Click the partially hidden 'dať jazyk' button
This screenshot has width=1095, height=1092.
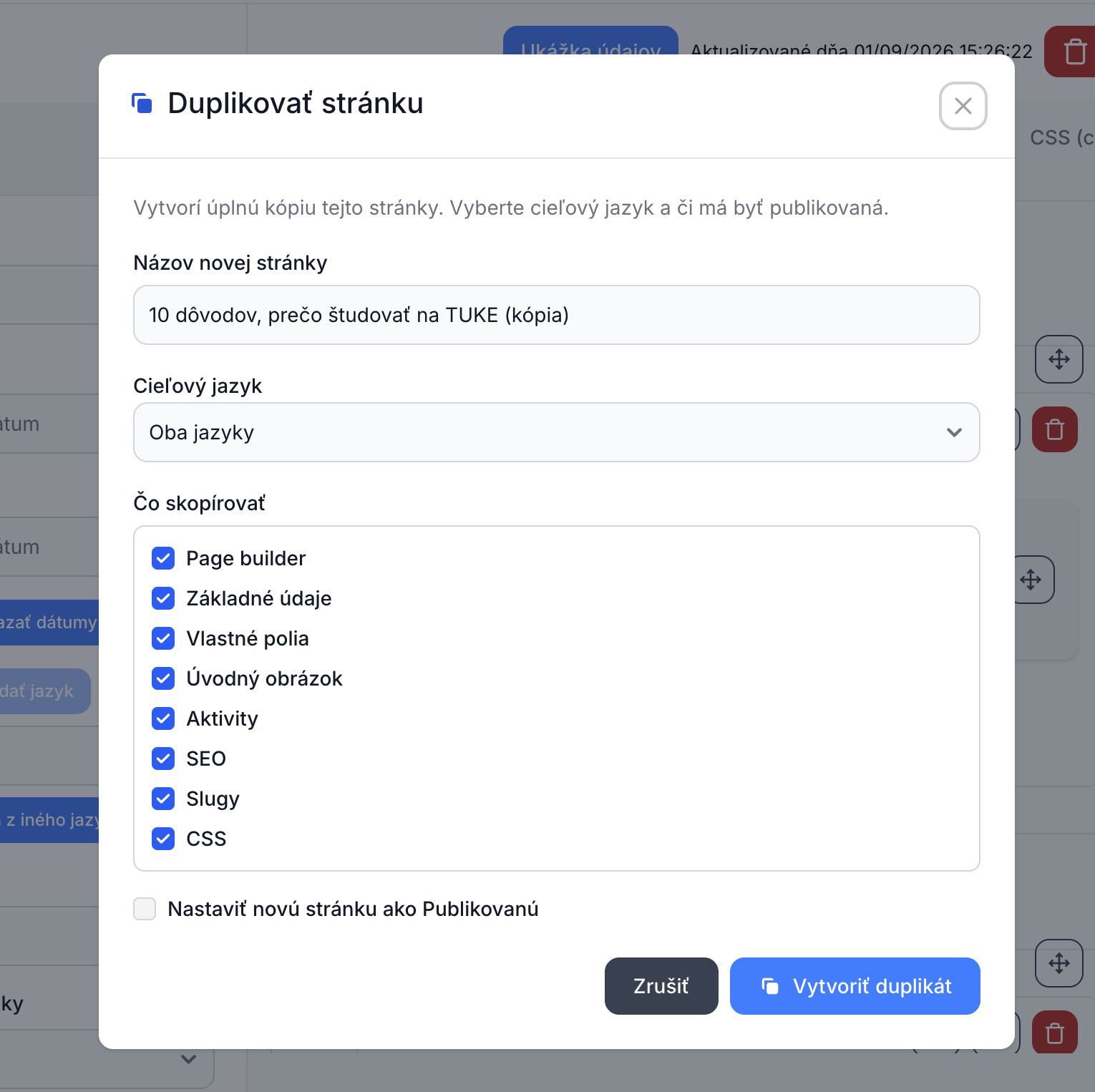[x=45, y=691]
